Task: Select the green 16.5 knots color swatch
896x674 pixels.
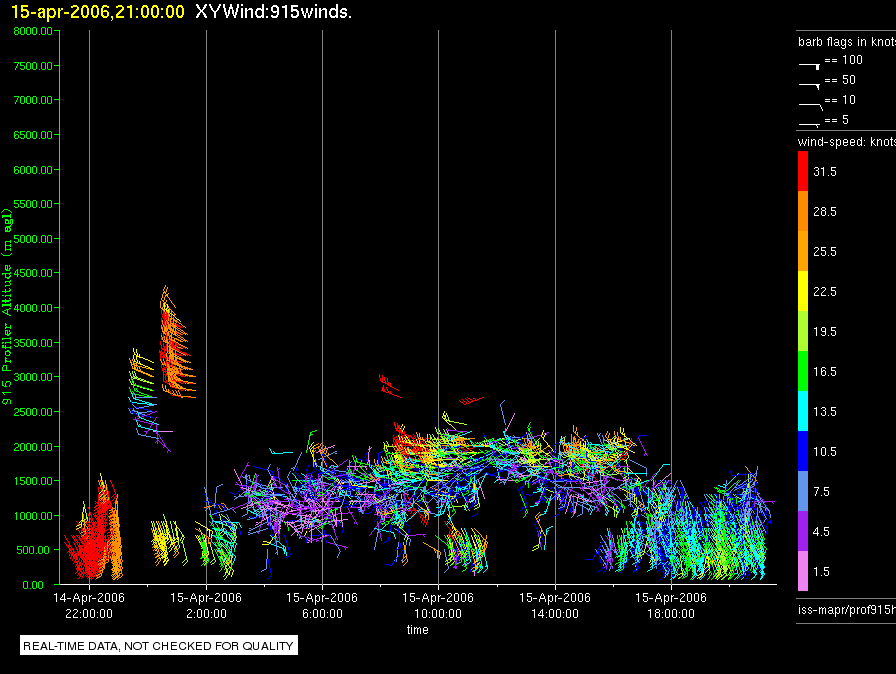Action: [803, 371]
